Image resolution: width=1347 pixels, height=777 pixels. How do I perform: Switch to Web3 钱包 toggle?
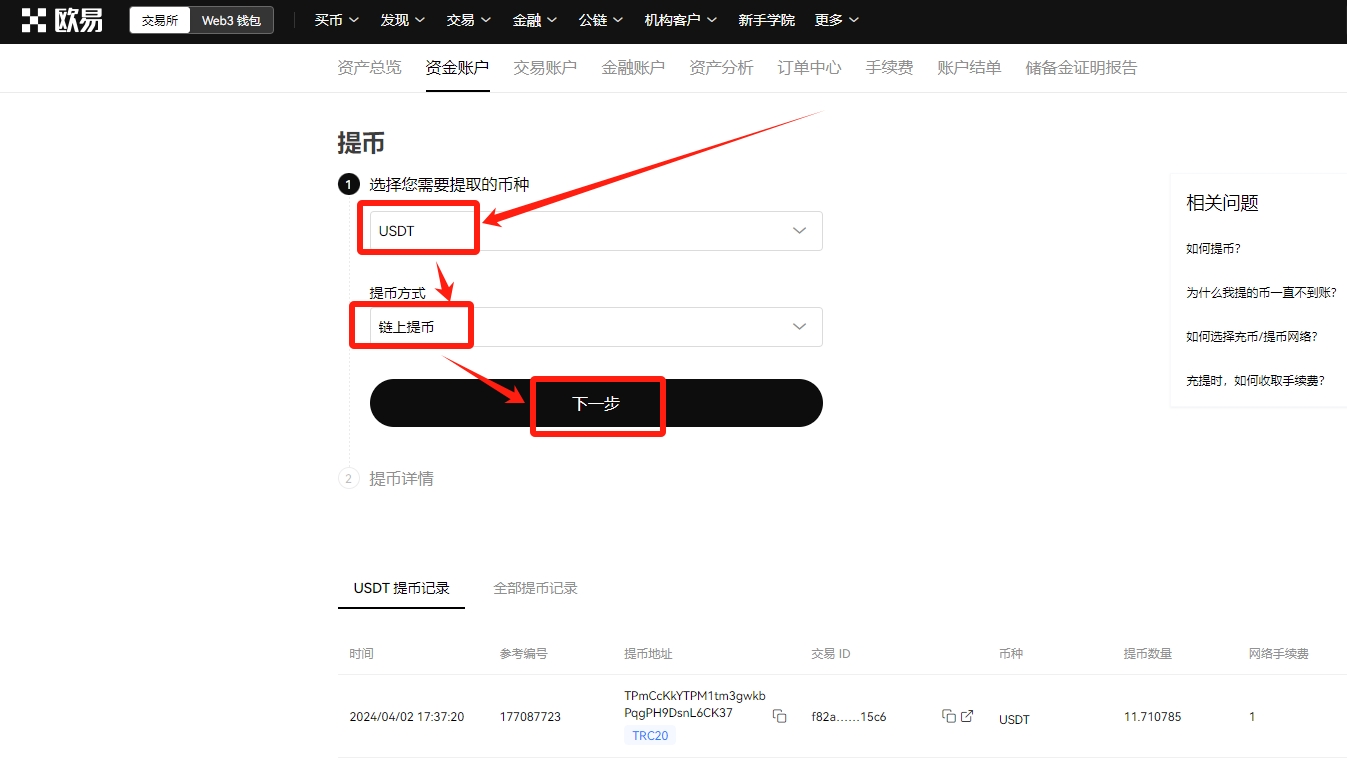point(231,20)
